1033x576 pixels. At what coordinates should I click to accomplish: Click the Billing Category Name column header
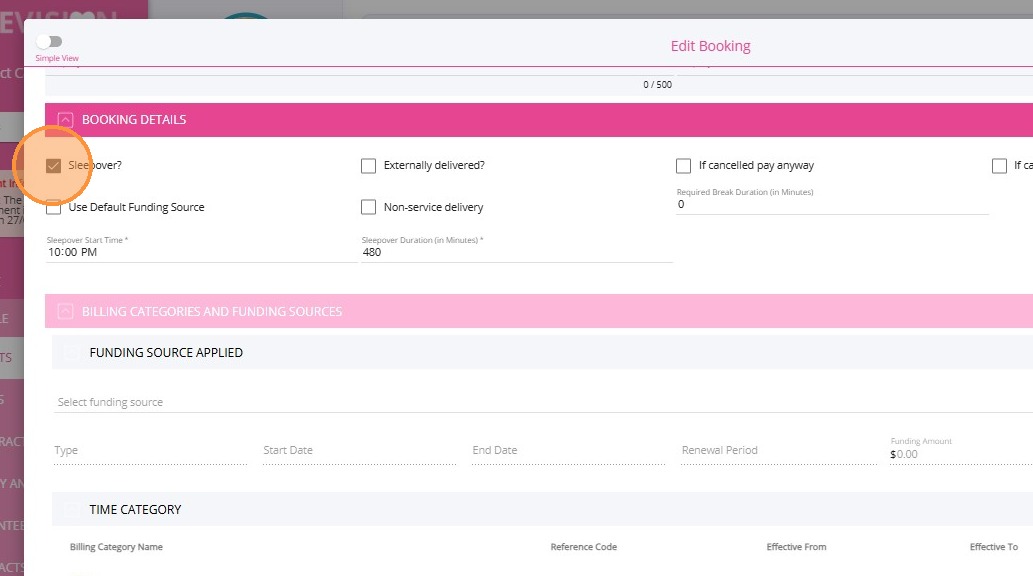click(116, 548)
